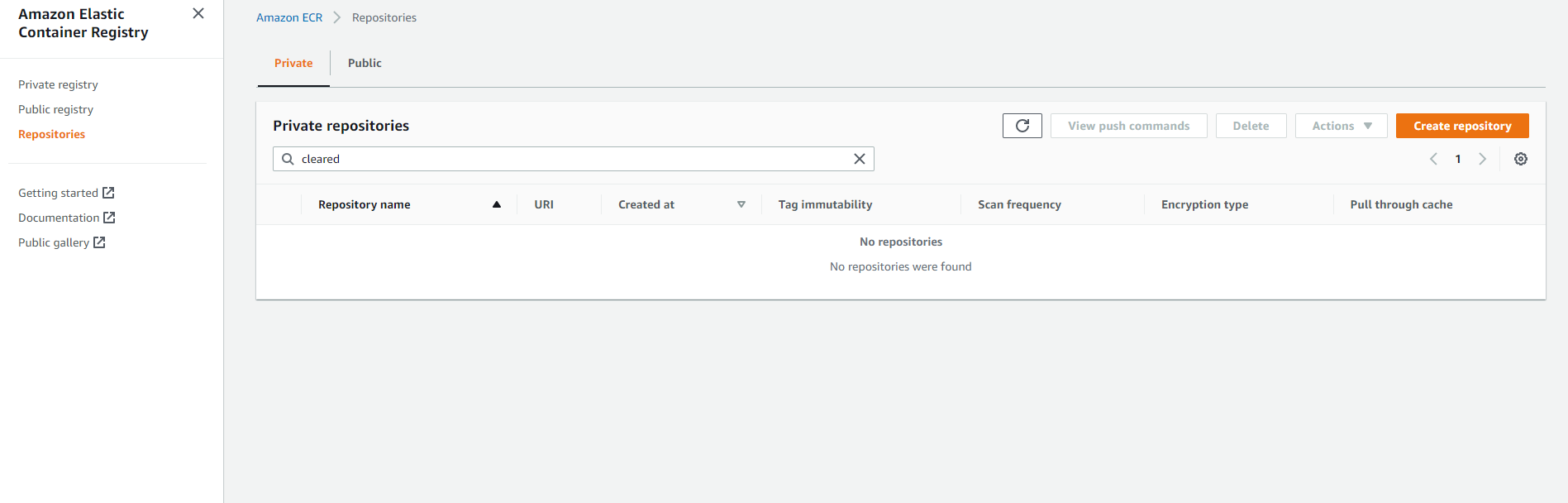Refresh the private repositories list
The height and width of the screenshot is (503, 1568).
pyautogui.click(x=1022, y=126)
